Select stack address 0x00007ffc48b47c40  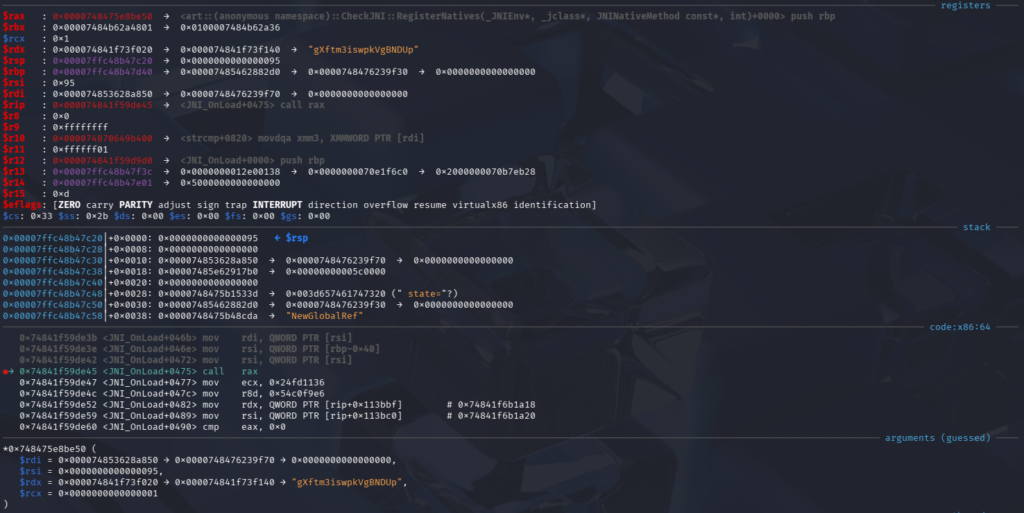point(53,283)
